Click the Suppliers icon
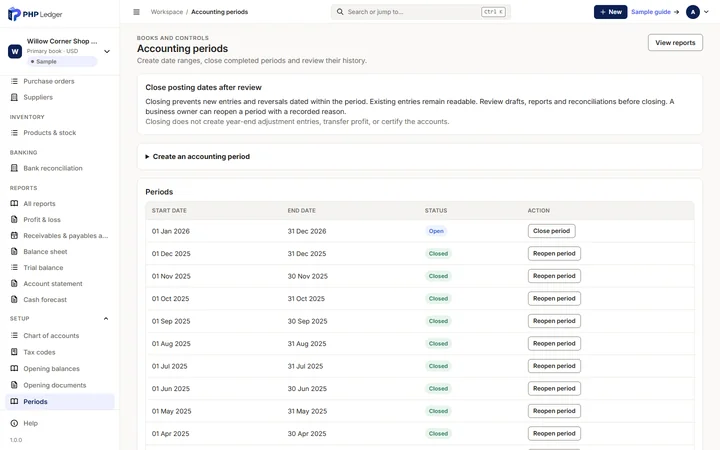This screenshot has width=720, height=450. click(x=14, y=97)
